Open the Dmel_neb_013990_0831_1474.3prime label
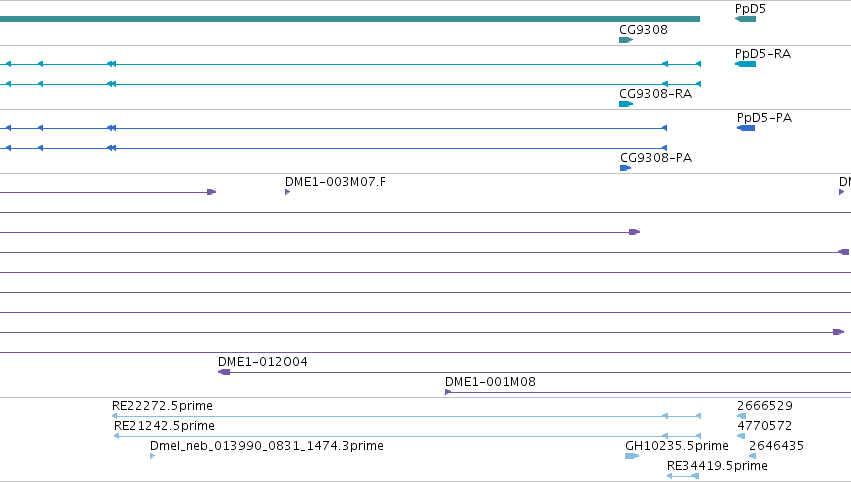Screen dimensions: 851x482 pos(266,446)
